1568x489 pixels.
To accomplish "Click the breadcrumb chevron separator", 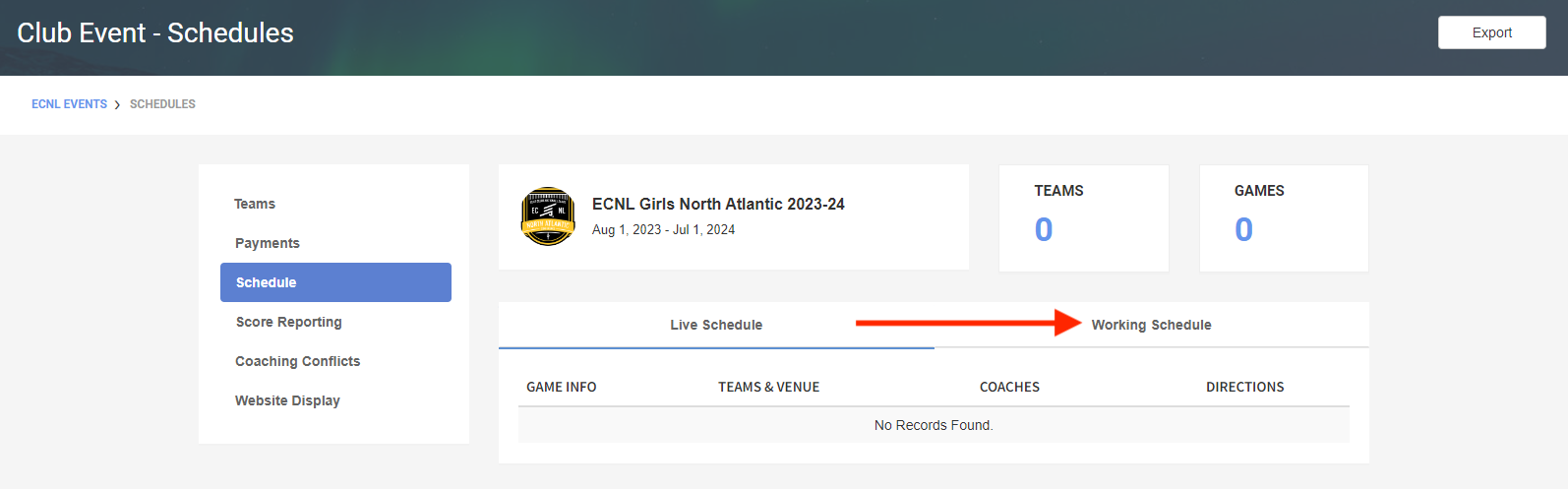I will tap(117, 104).
